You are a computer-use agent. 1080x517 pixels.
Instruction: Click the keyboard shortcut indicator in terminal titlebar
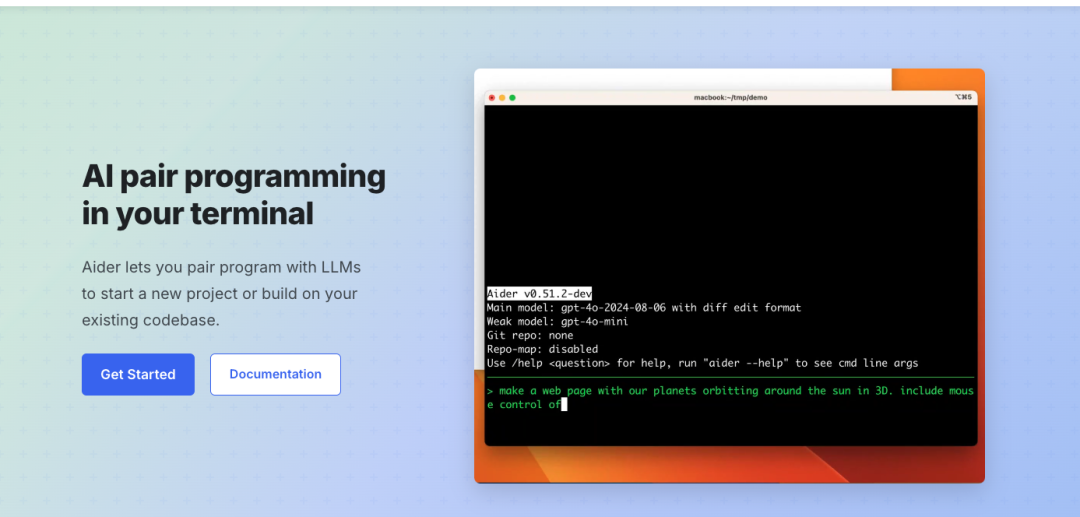963,98
